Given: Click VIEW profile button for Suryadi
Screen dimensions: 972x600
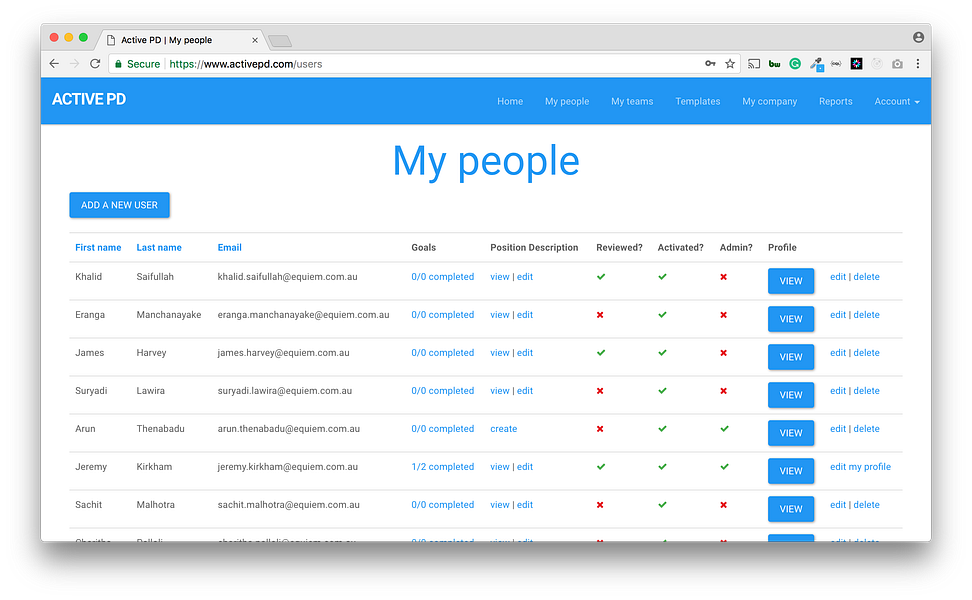Looking at the screenshot, I should [x=791, y=395].
